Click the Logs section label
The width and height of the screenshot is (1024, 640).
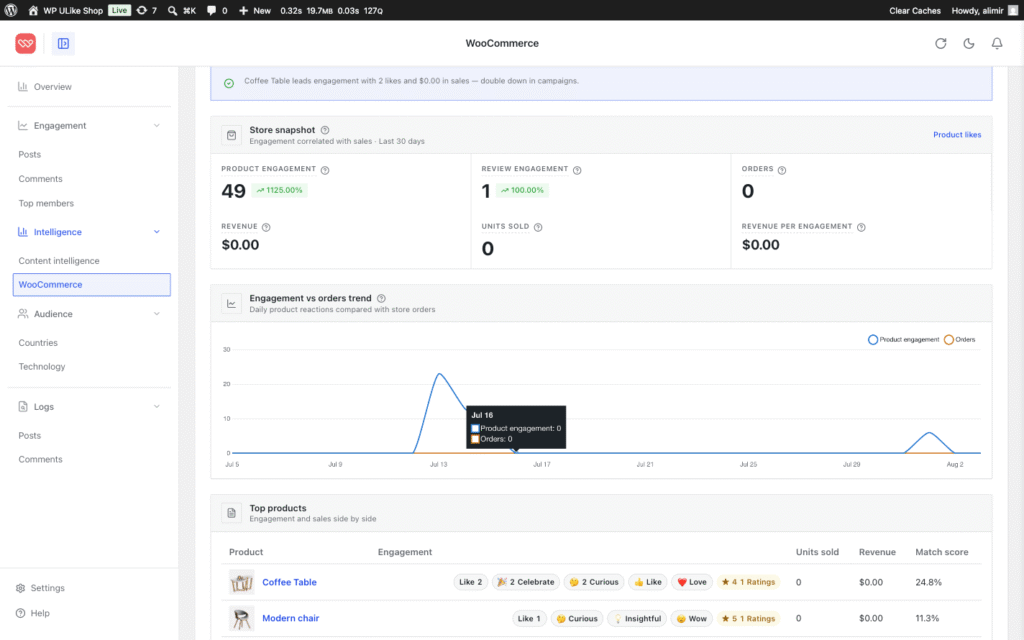(x=44, y=407)
